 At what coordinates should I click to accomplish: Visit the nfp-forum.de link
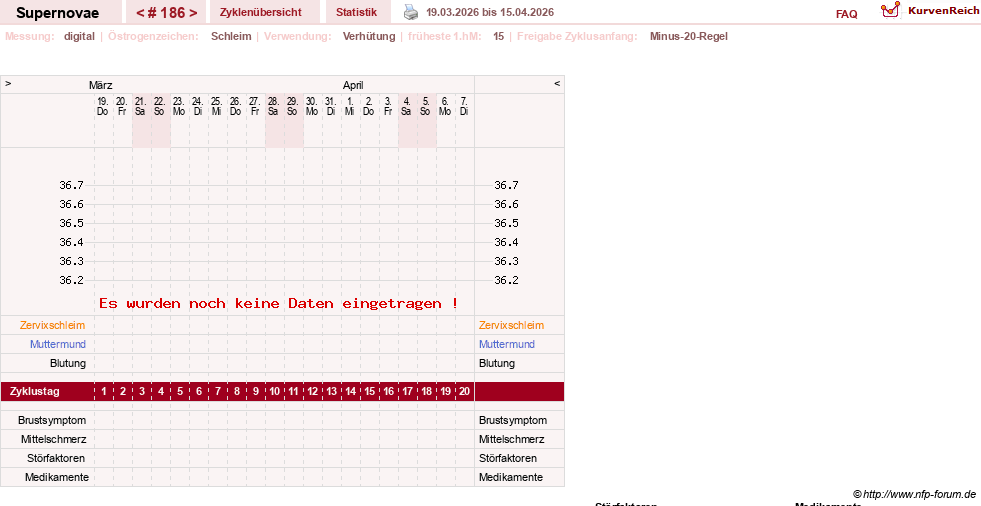(x=914, y=494)
